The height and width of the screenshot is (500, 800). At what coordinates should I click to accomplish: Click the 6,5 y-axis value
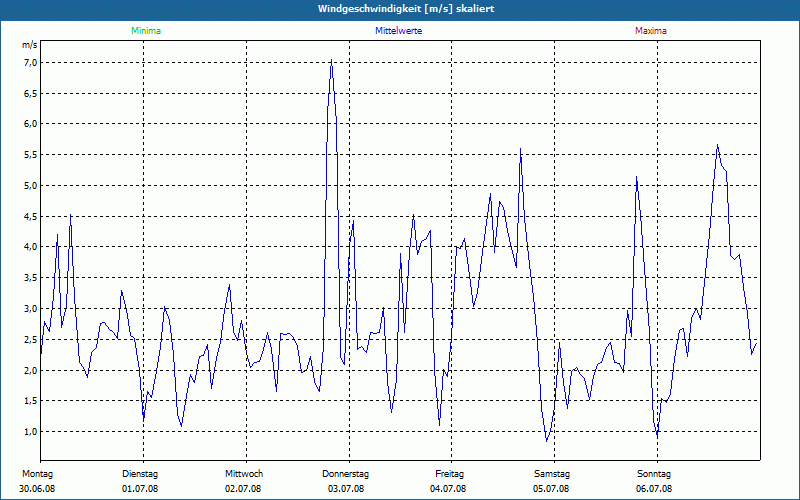pyautogui.click(x=31, y=93)
